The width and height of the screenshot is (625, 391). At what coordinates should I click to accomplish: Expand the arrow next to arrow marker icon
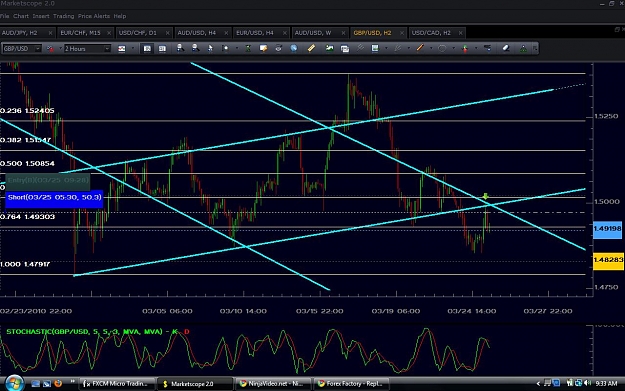coord(476,49)
